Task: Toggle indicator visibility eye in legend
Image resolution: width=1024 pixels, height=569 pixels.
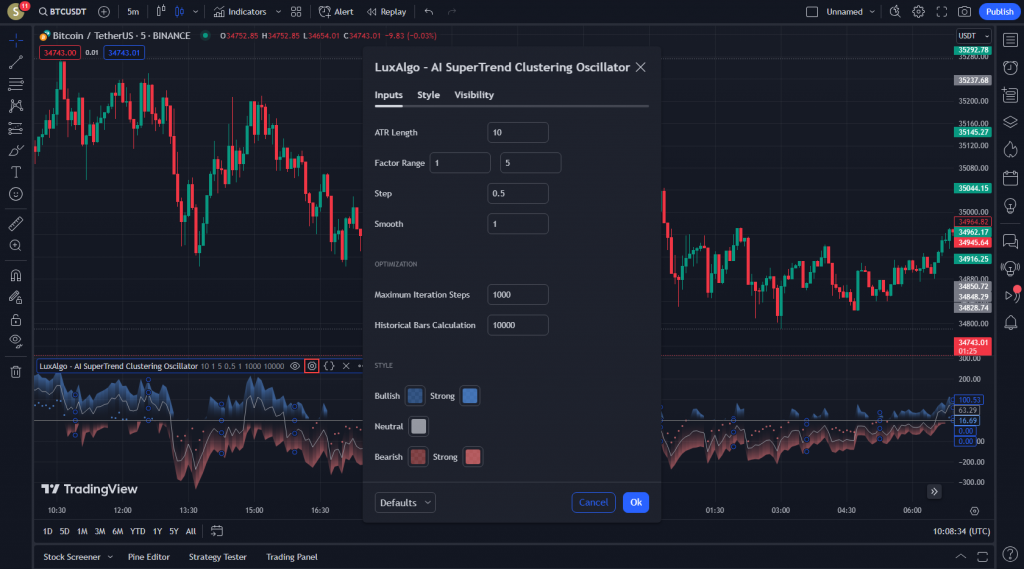Action: coord(295,366)
